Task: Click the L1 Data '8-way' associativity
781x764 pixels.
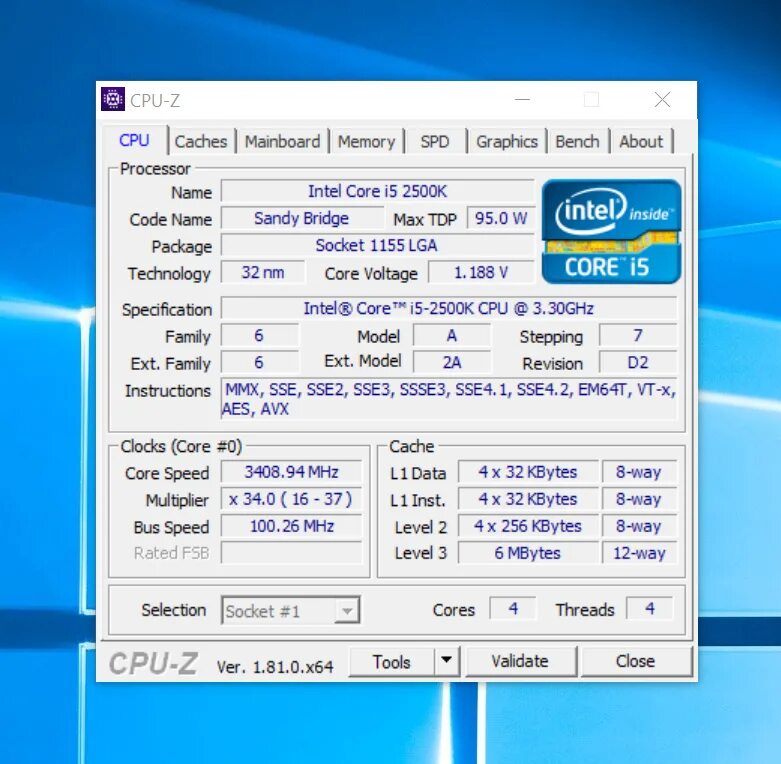Action: 639,472
